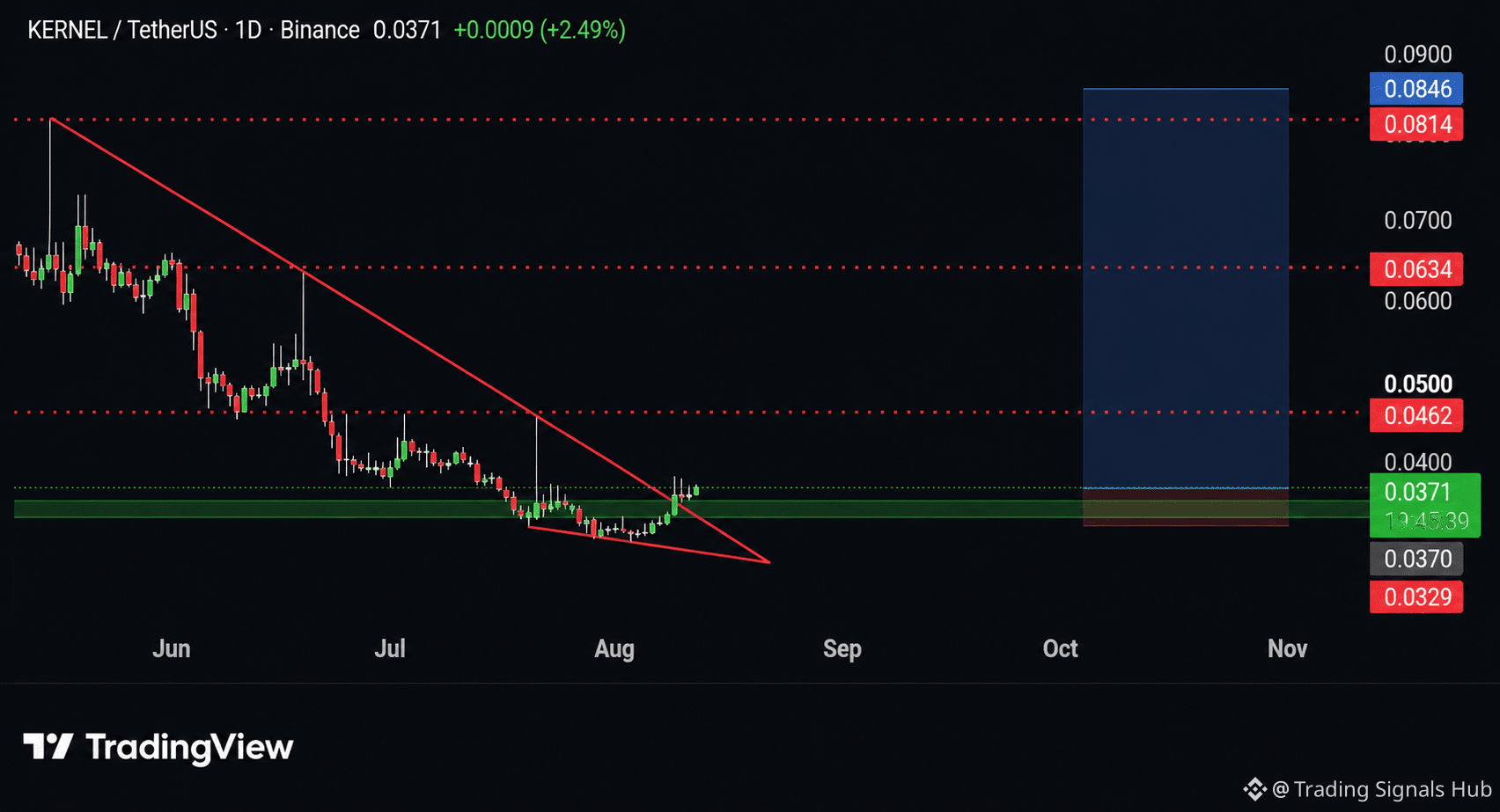Select the KERNEL / TetherUS symbol title

122,30
